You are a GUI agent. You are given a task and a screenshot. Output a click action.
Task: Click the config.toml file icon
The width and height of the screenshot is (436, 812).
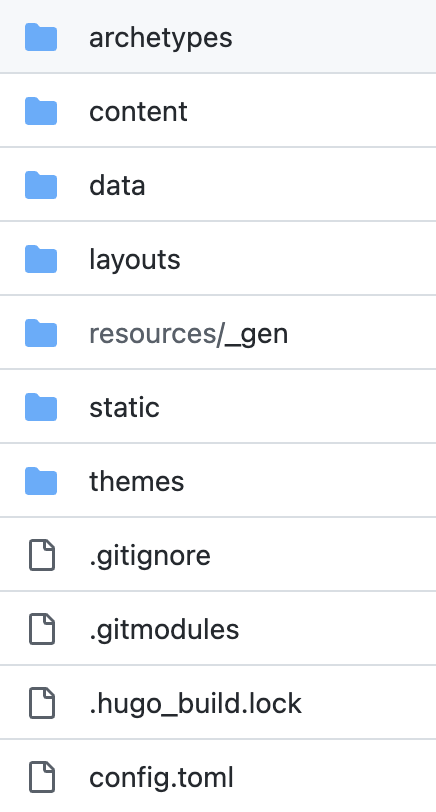tap(41, 777)
